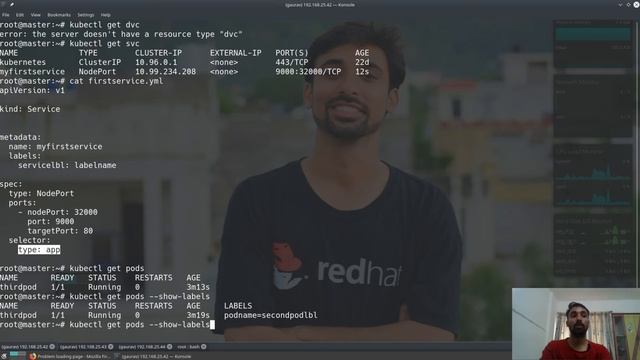Minimize the Konsole window
This screenshot has height=360, width=640.
[x=620, y=4]
